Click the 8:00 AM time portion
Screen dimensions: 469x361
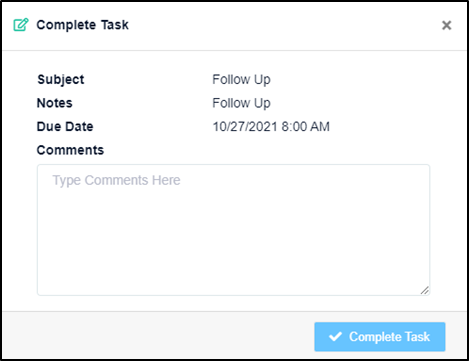pyautogui.click(x=306, y=127)
